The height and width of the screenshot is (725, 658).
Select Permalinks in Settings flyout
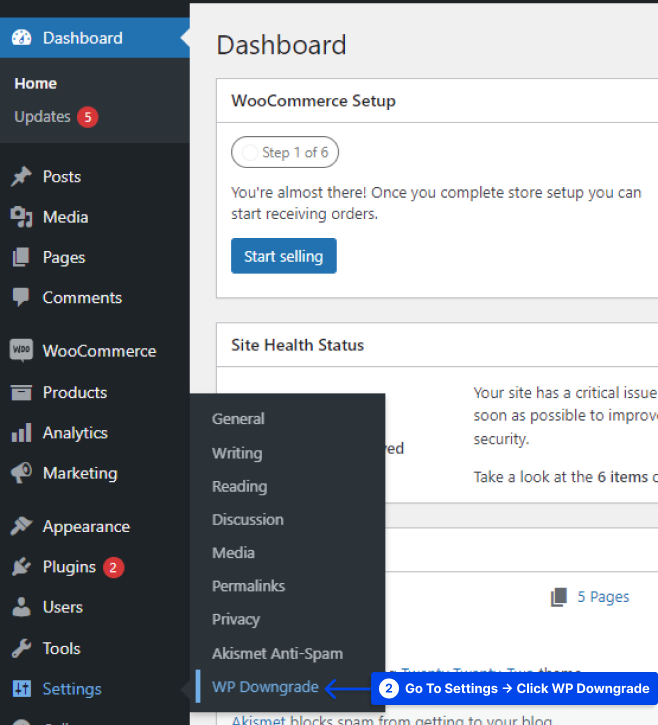[x=249, y=586]
